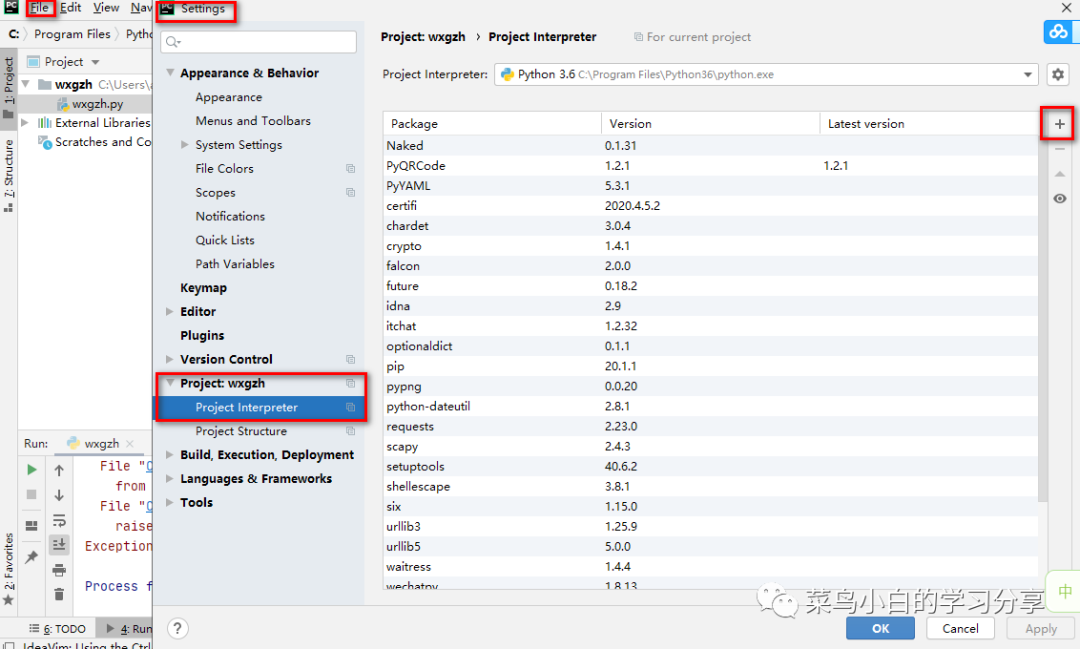
Task: Select the itchat package row
Action: click(711, 326)
